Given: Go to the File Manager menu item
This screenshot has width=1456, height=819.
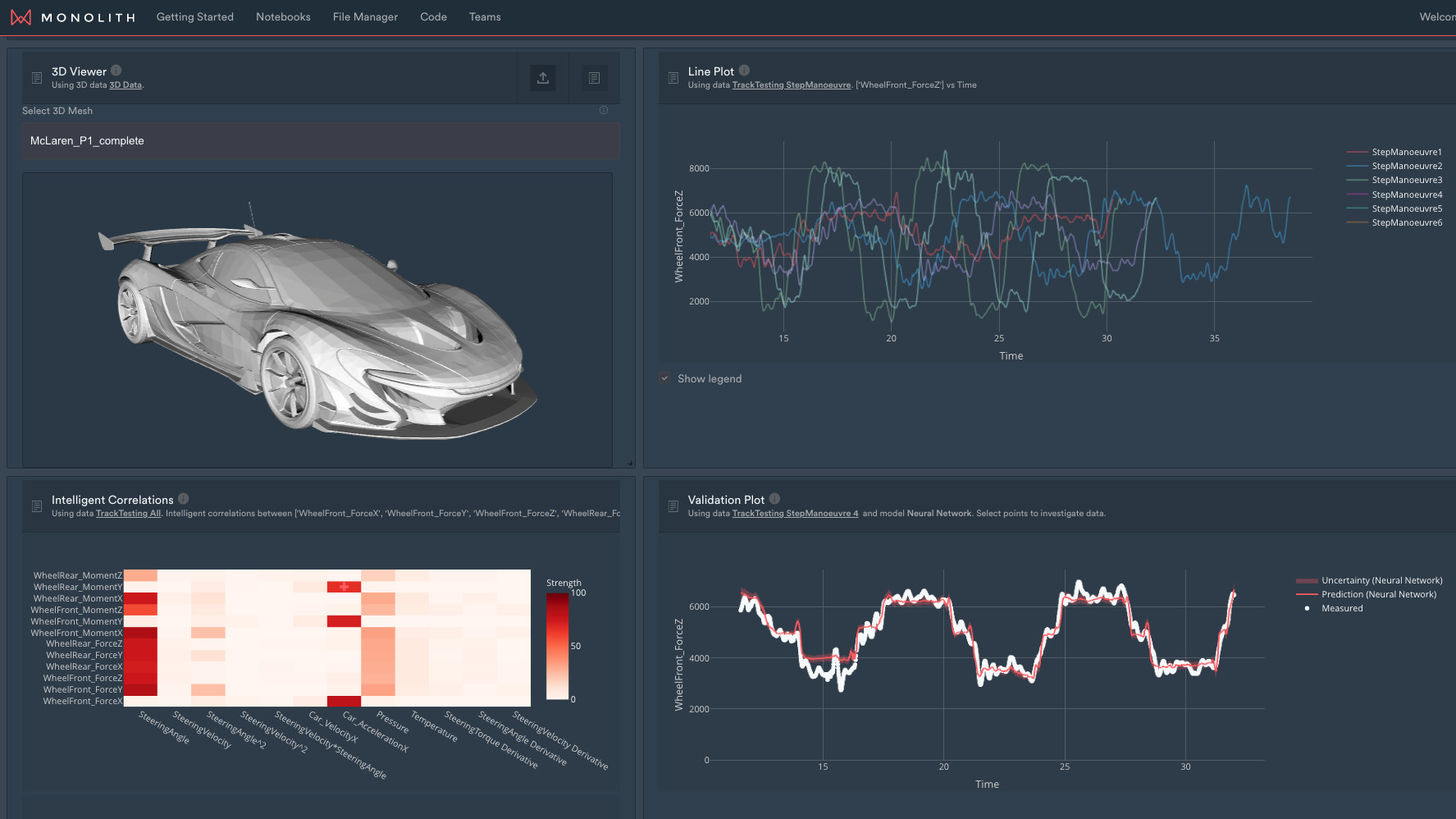Looking at the screenshot, I should point(365,17).
